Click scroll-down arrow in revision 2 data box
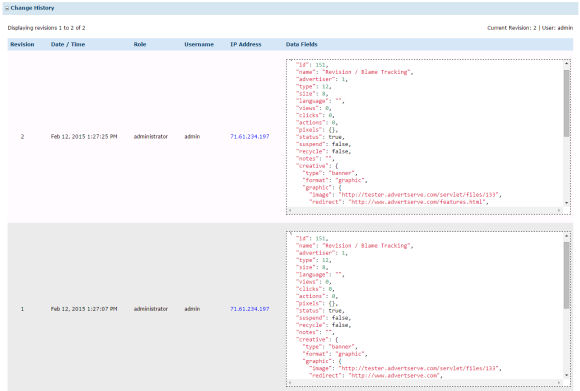This screenshot has width=580, height=391. click(x=566, y=203)
